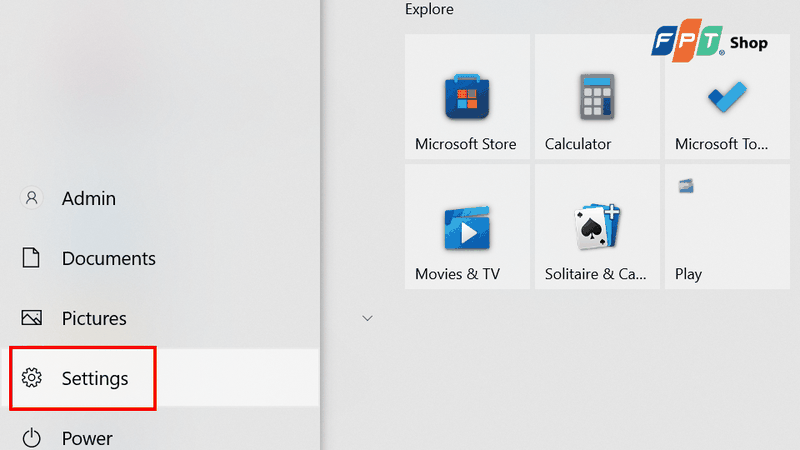800x450 pixels.
Task: Click the Pictures landscape icon
Action: pyautogui.click(x=32, y=318)
